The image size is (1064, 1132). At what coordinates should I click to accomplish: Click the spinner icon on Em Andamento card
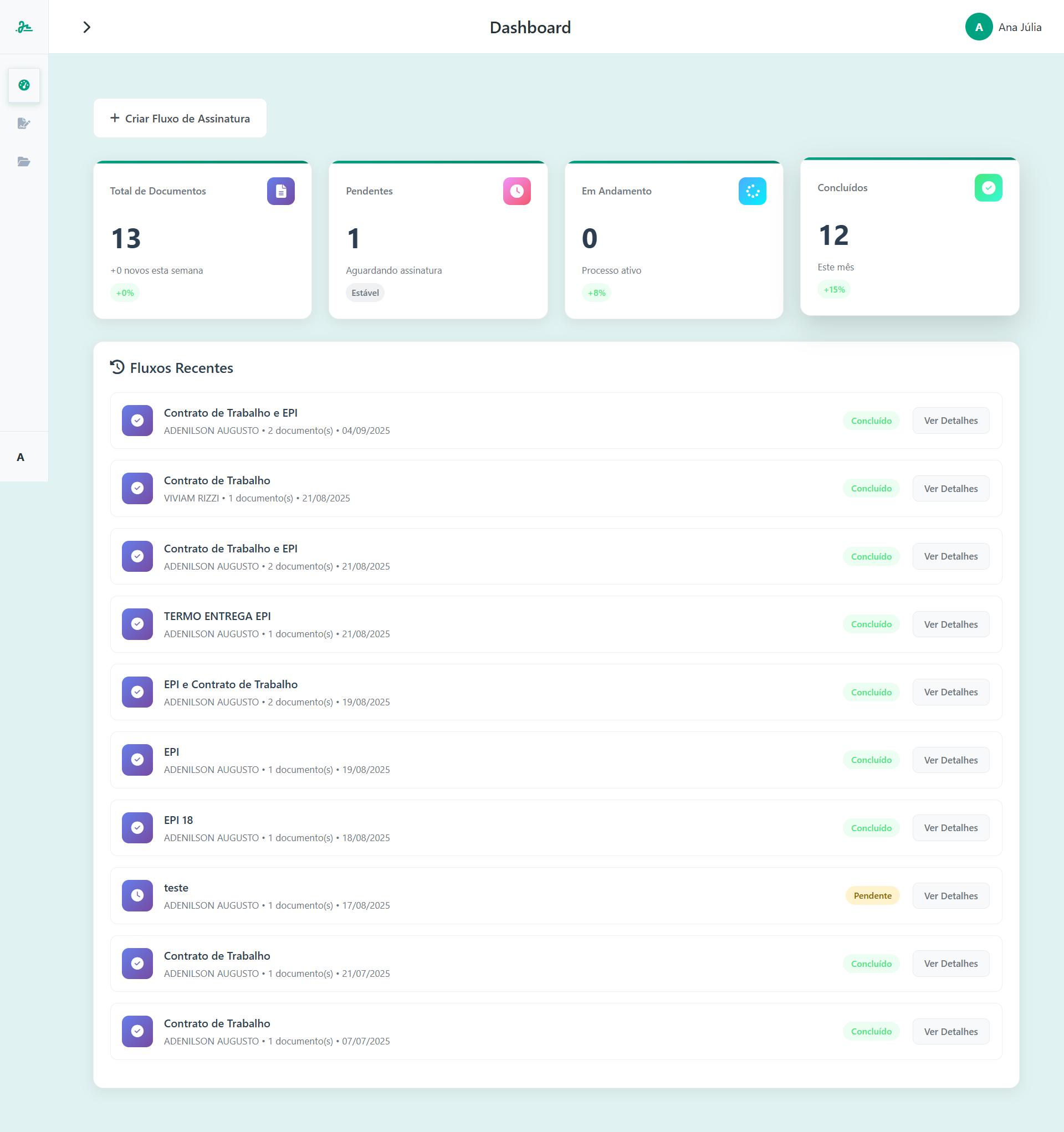tap(752, 191)
